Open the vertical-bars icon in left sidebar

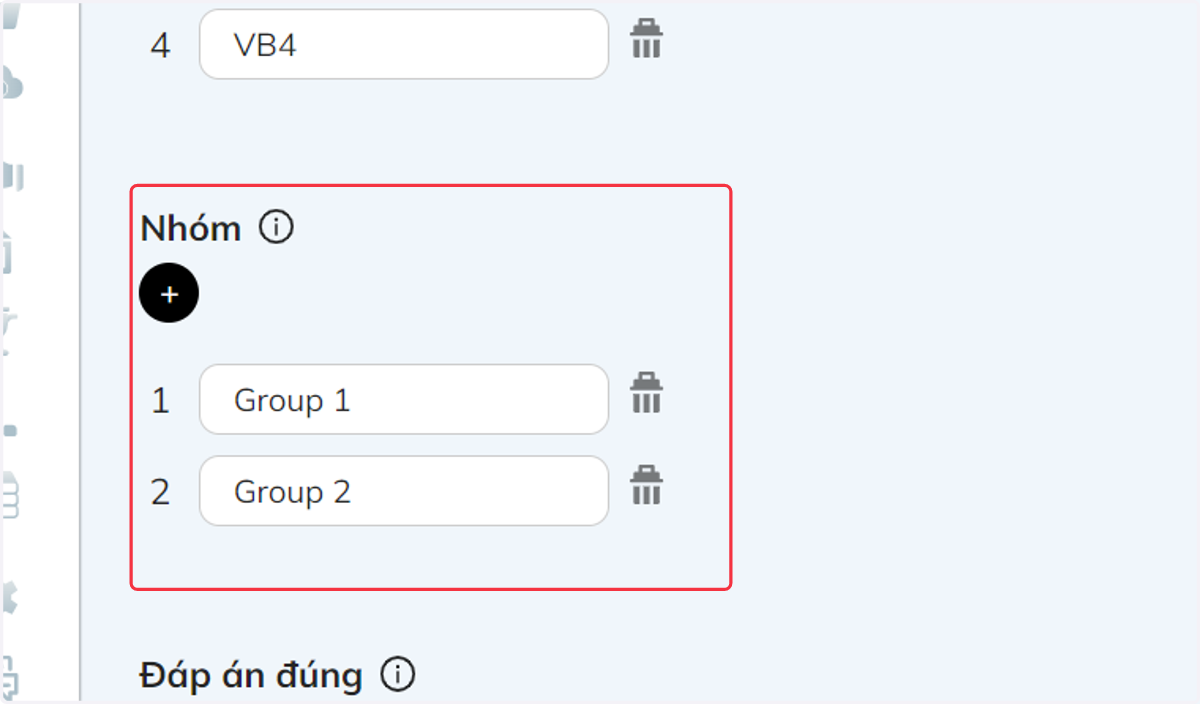pos(12,177)
